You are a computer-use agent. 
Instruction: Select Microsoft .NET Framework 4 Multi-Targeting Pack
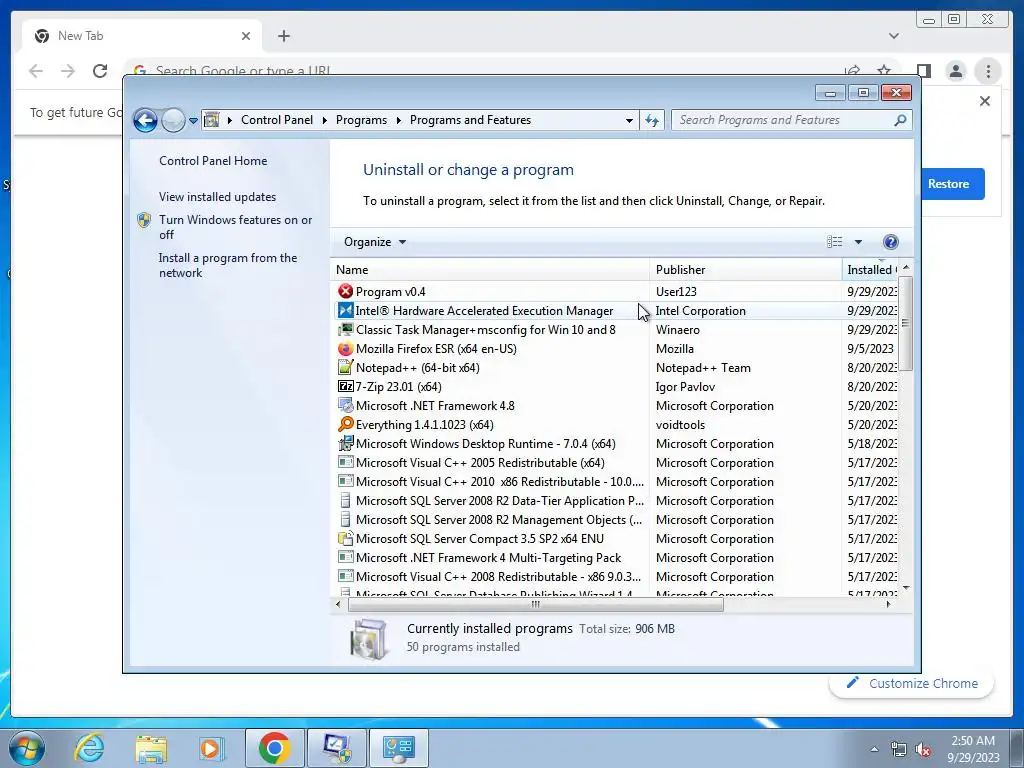point(616,557)
